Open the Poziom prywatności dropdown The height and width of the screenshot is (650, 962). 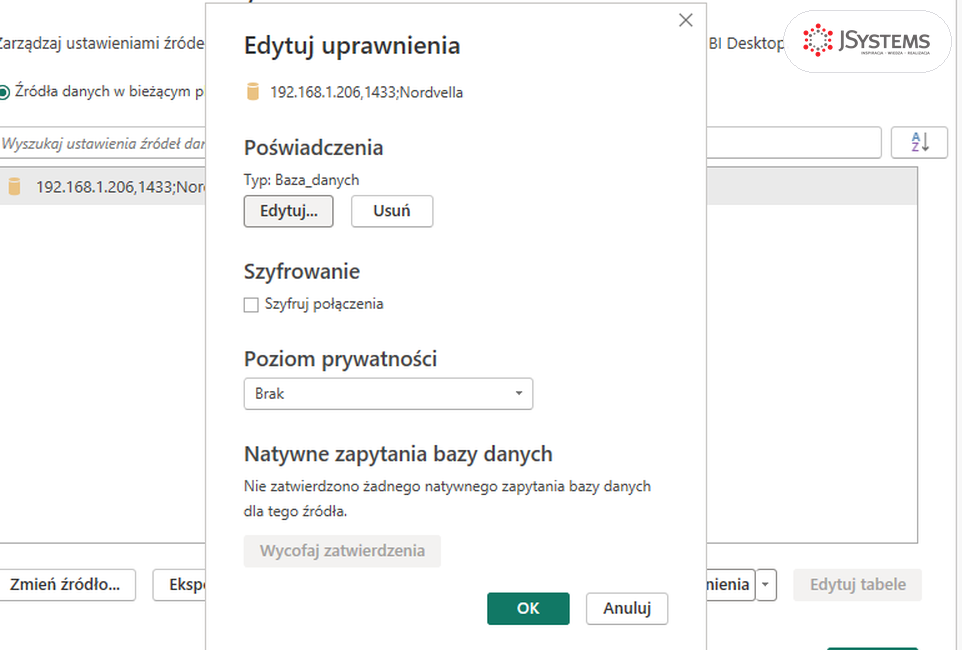click(x=388, y=393)
